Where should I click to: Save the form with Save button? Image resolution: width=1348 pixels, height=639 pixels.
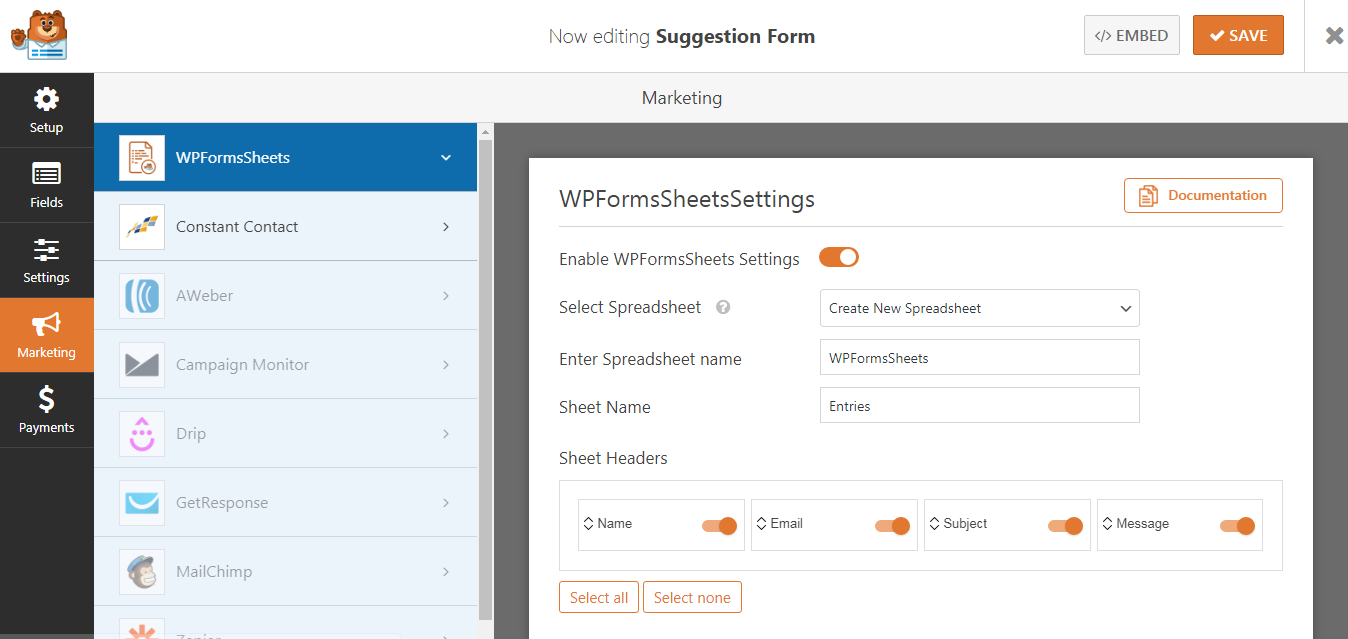(1238, 35)
